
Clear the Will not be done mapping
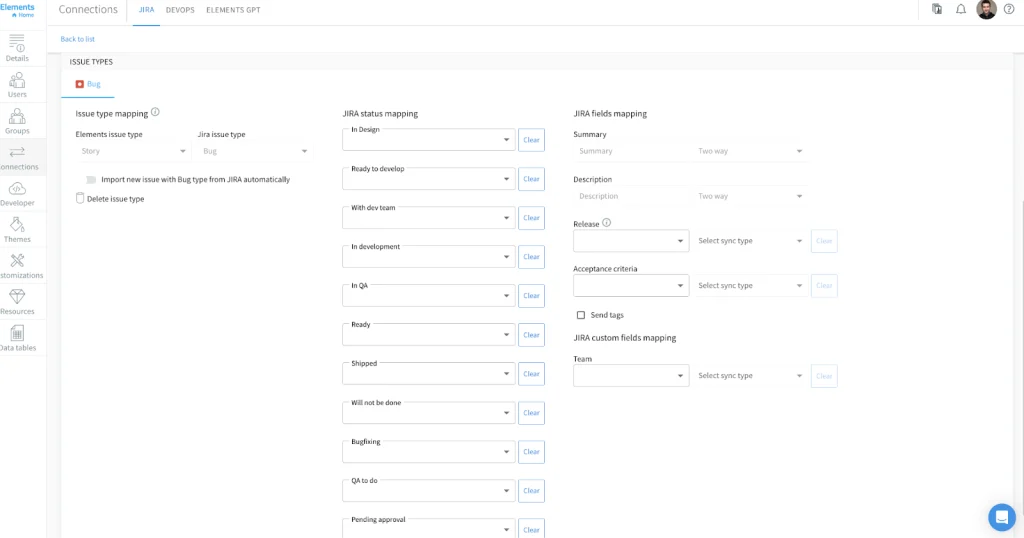pyautogui.click(x=532, y=413)
